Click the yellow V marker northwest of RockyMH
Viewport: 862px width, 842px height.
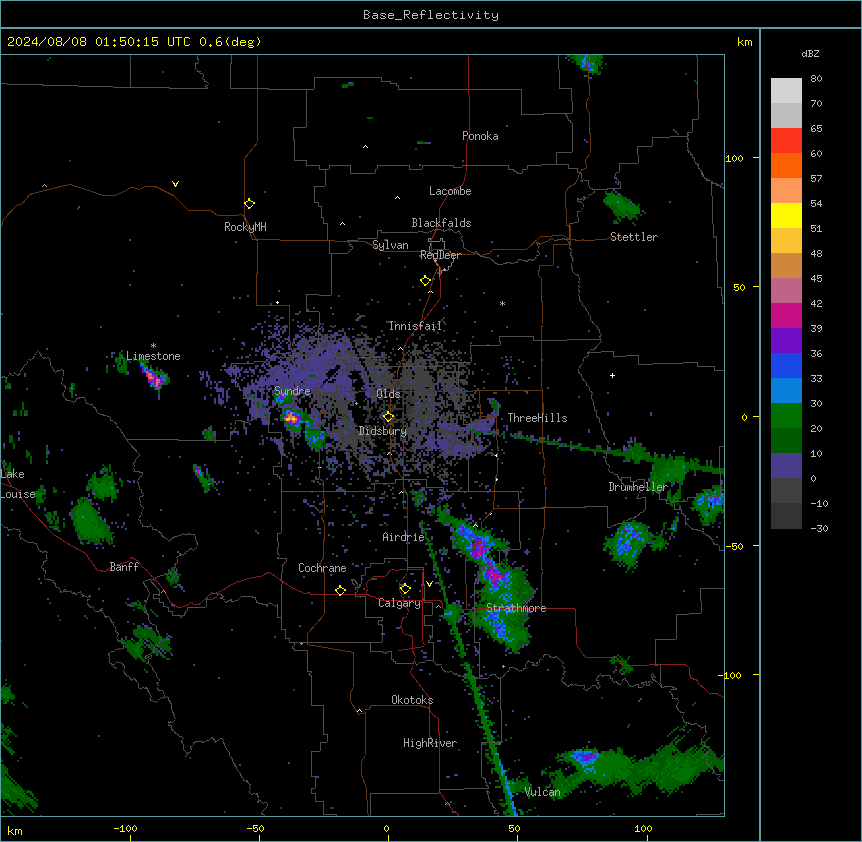pos(175,184)
